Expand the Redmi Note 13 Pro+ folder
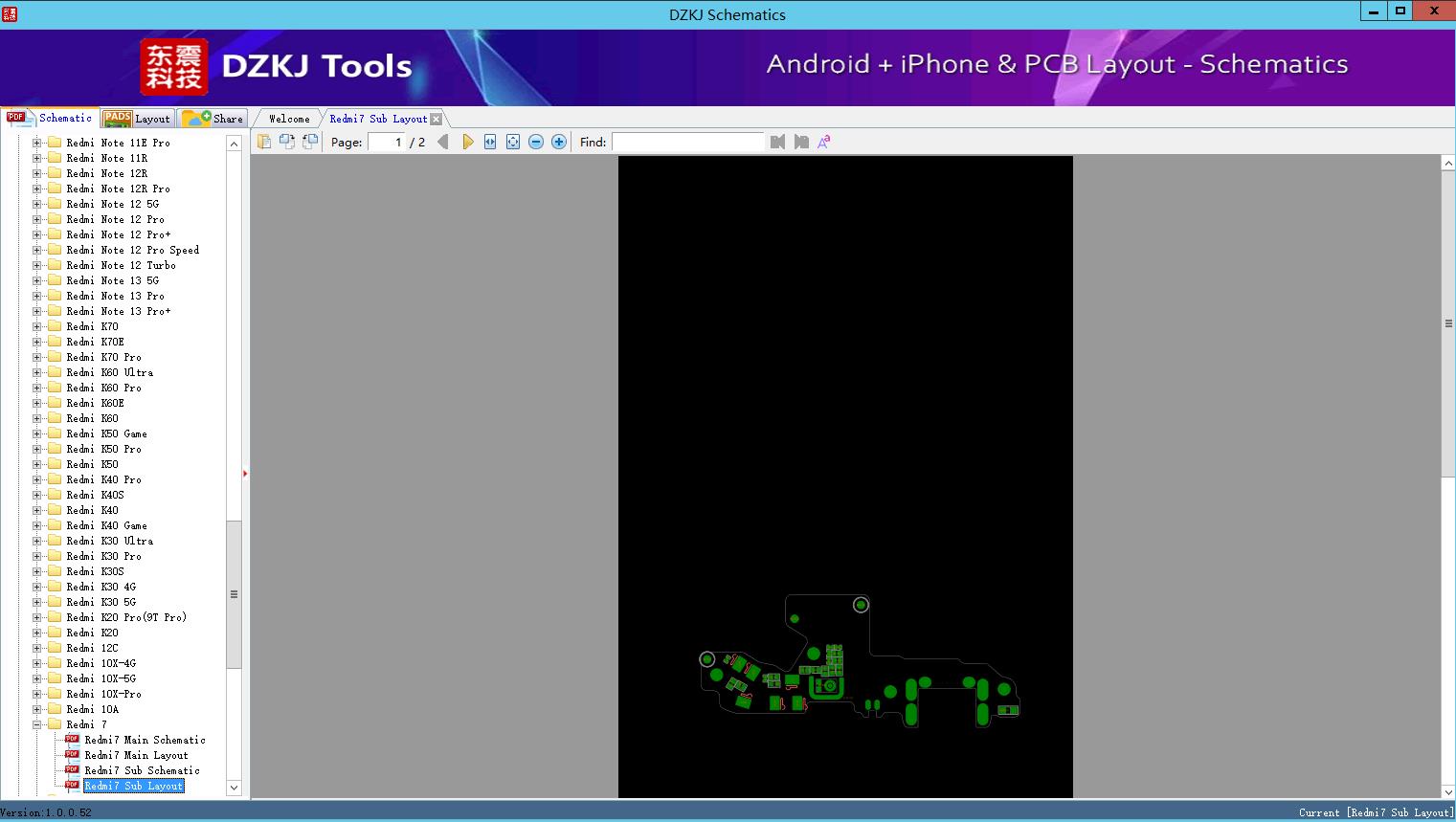This screenshot has width=1456, height=822. pos(36,311)
